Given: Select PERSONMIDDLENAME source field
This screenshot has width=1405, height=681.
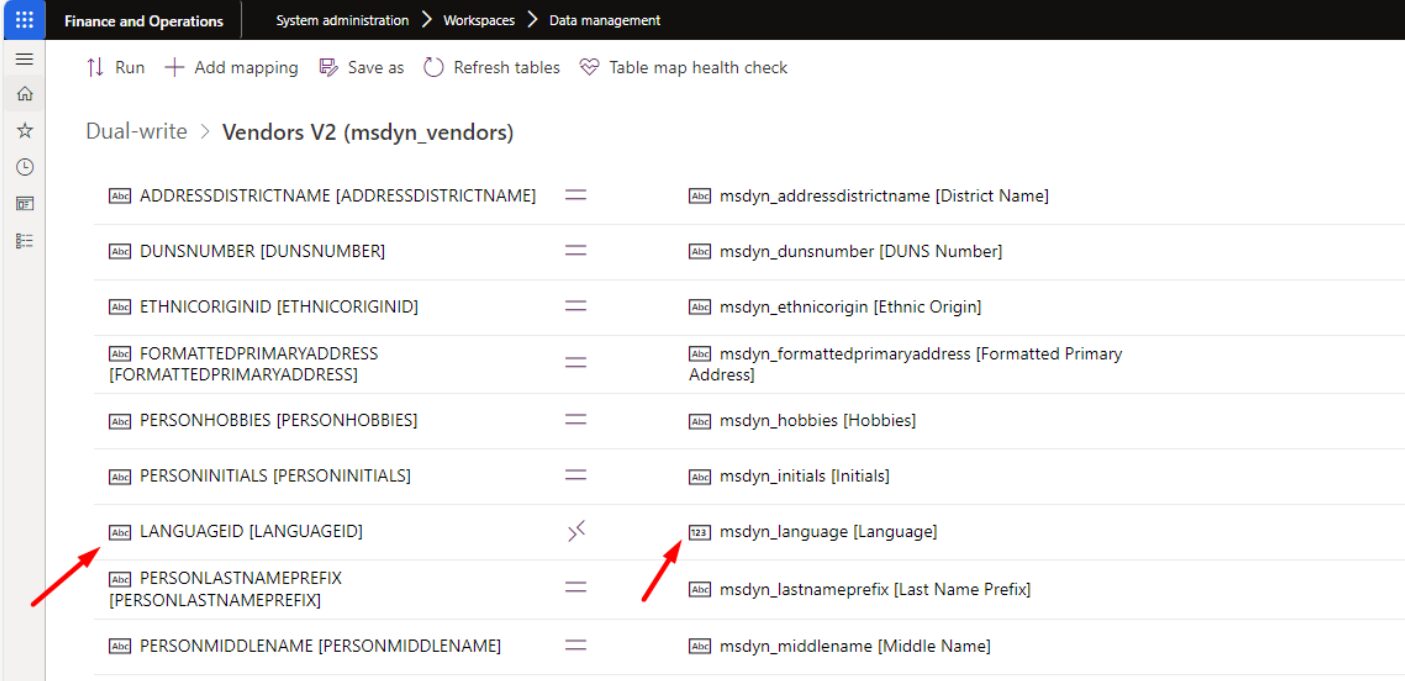Looking at the screenshot, I should (320, 646).
